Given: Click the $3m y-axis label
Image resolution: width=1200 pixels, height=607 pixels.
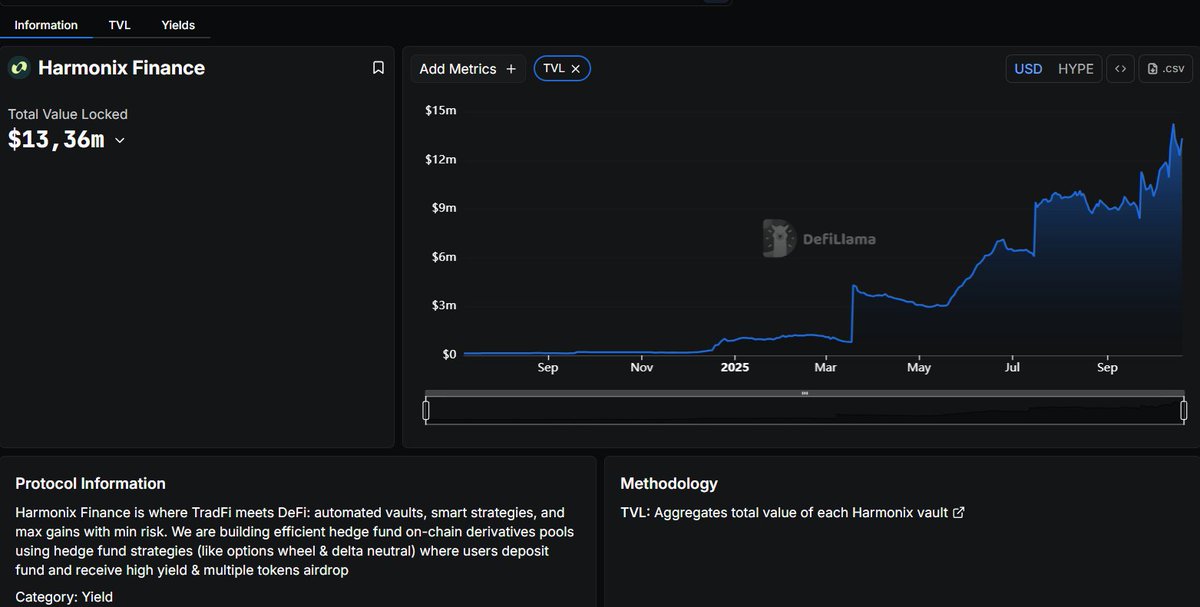Looking at the screenshot, I should click(444, 305).
